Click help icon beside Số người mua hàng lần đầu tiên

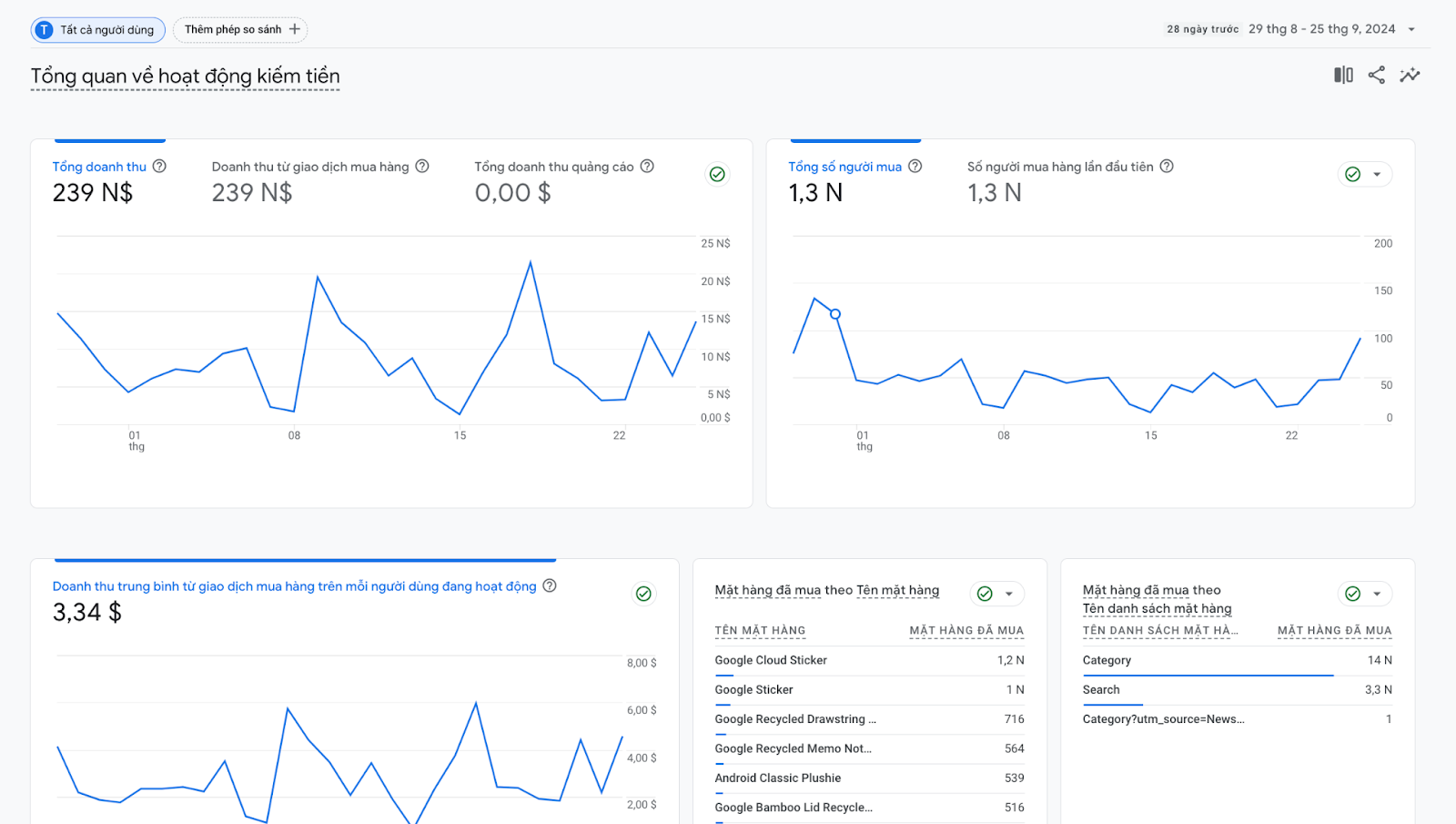pos(1167,166)
